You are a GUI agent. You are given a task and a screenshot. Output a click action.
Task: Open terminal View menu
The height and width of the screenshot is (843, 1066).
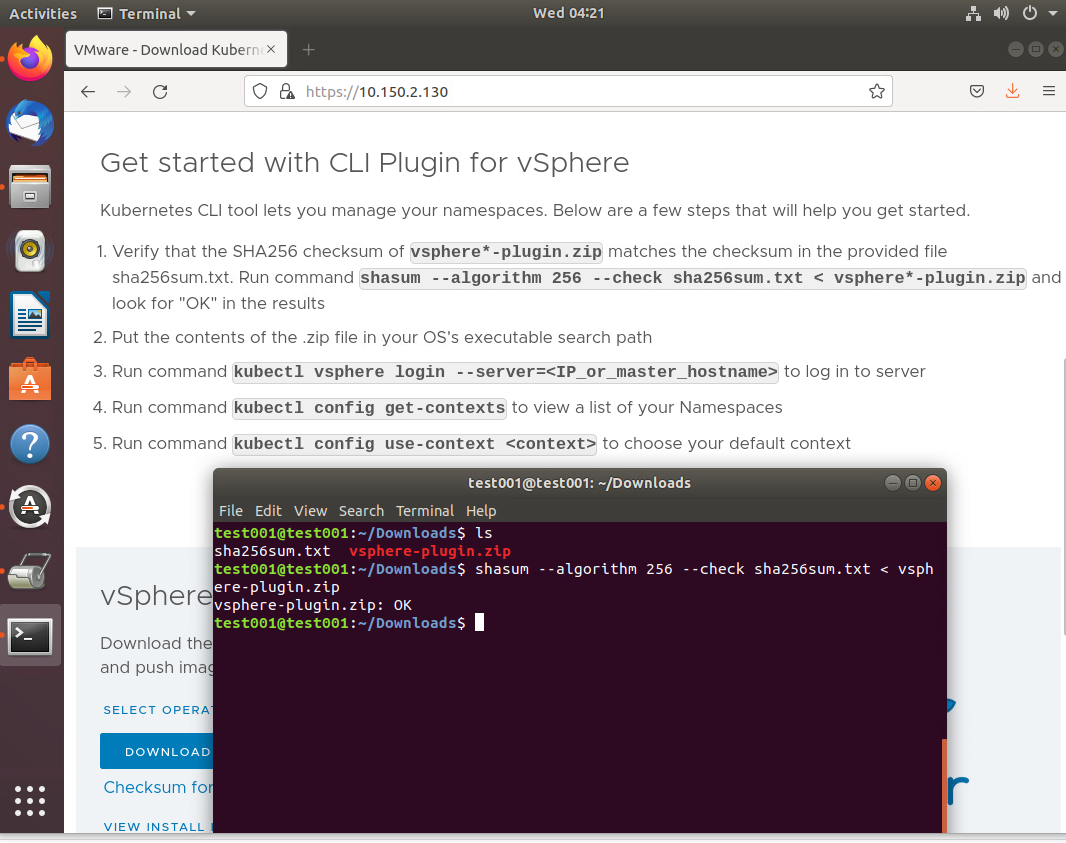[310, 511]
